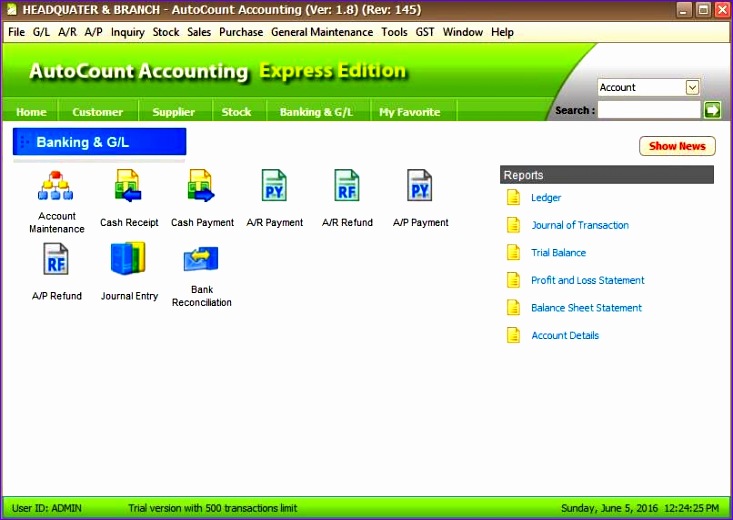Open the G/L menu
This screenshot has width=733, height=520.
pos(41,32)
